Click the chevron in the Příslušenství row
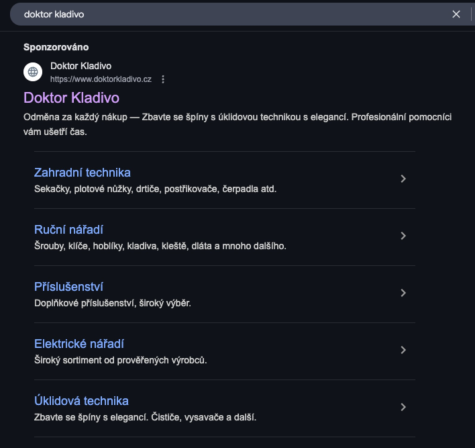Screen dimensions: 475x448 pyautogui.click(x=403, y=293)
